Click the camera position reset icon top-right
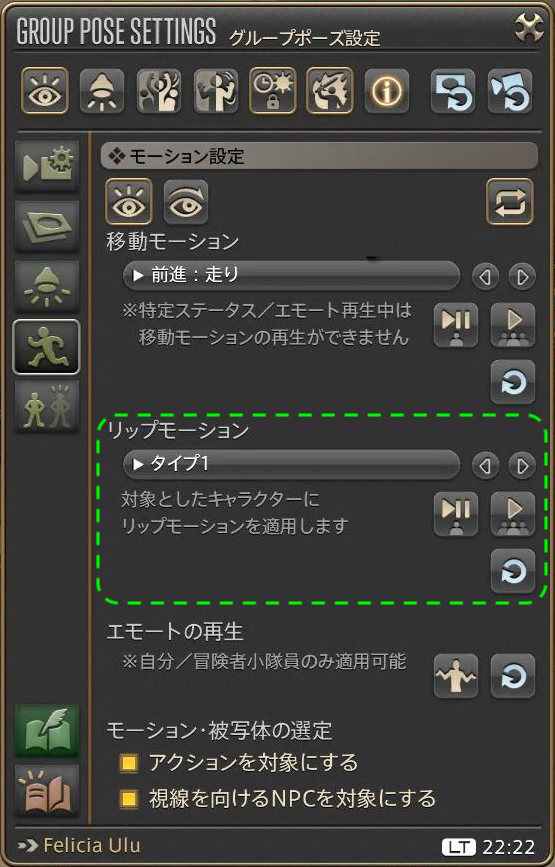The height and width of the screenshot is (867, 555). click(x=510, y=91)
